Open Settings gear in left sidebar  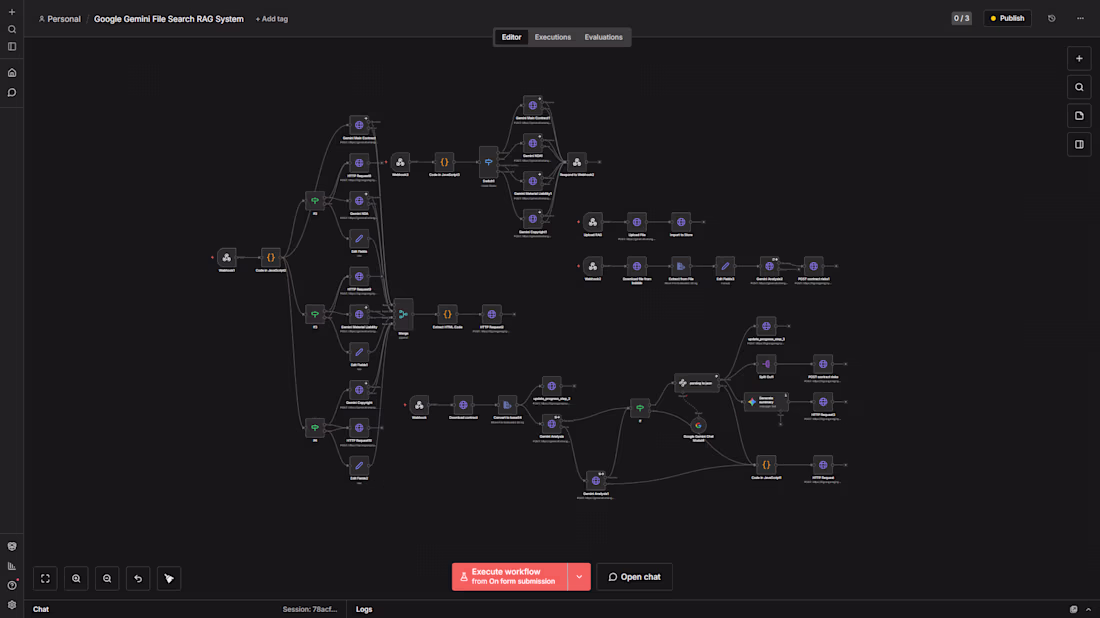[x=12, y=605]
